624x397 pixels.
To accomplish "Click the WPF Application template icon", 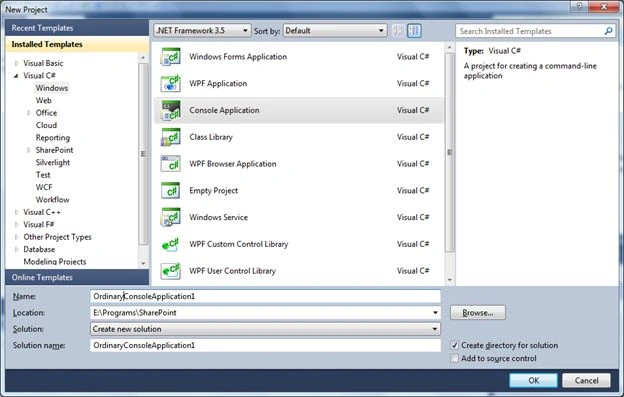I will pyautogui.click(x=170, y=84).
